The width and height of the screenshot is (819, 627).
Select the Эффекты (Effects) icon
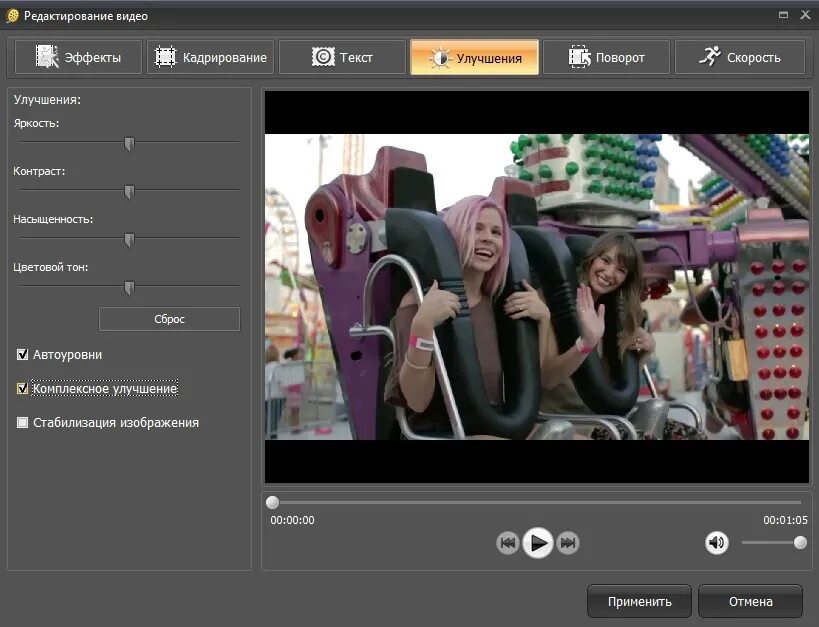(x=46, y=57)
